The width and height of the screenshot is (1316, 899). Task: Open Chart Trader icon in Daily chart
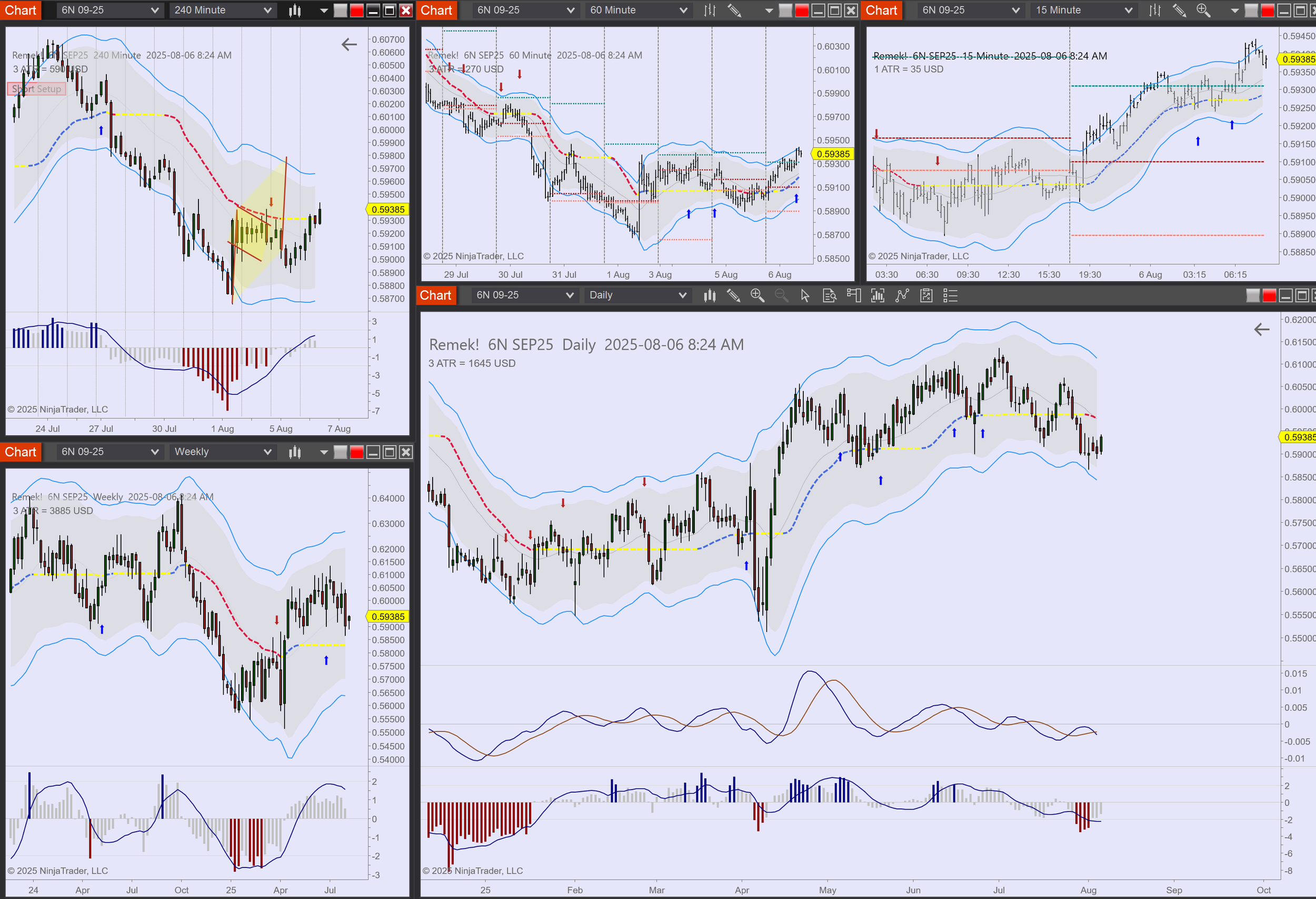tap(853, 295)
